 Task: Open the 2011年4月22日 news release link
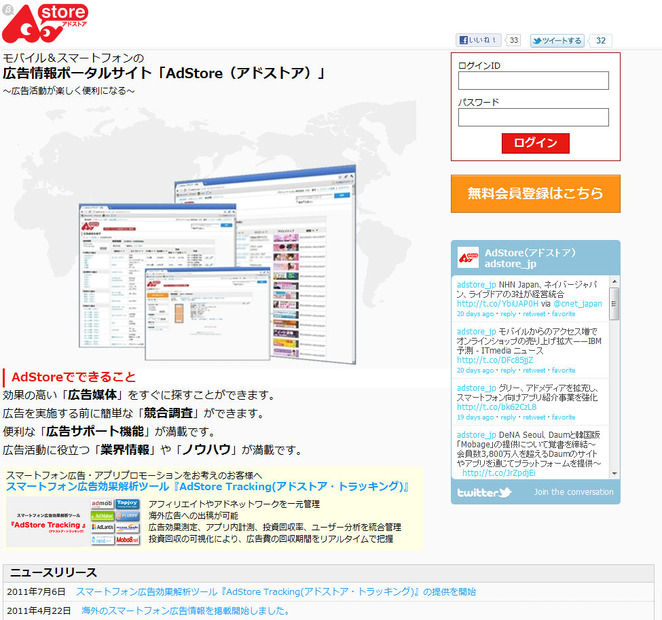[185, 611]
